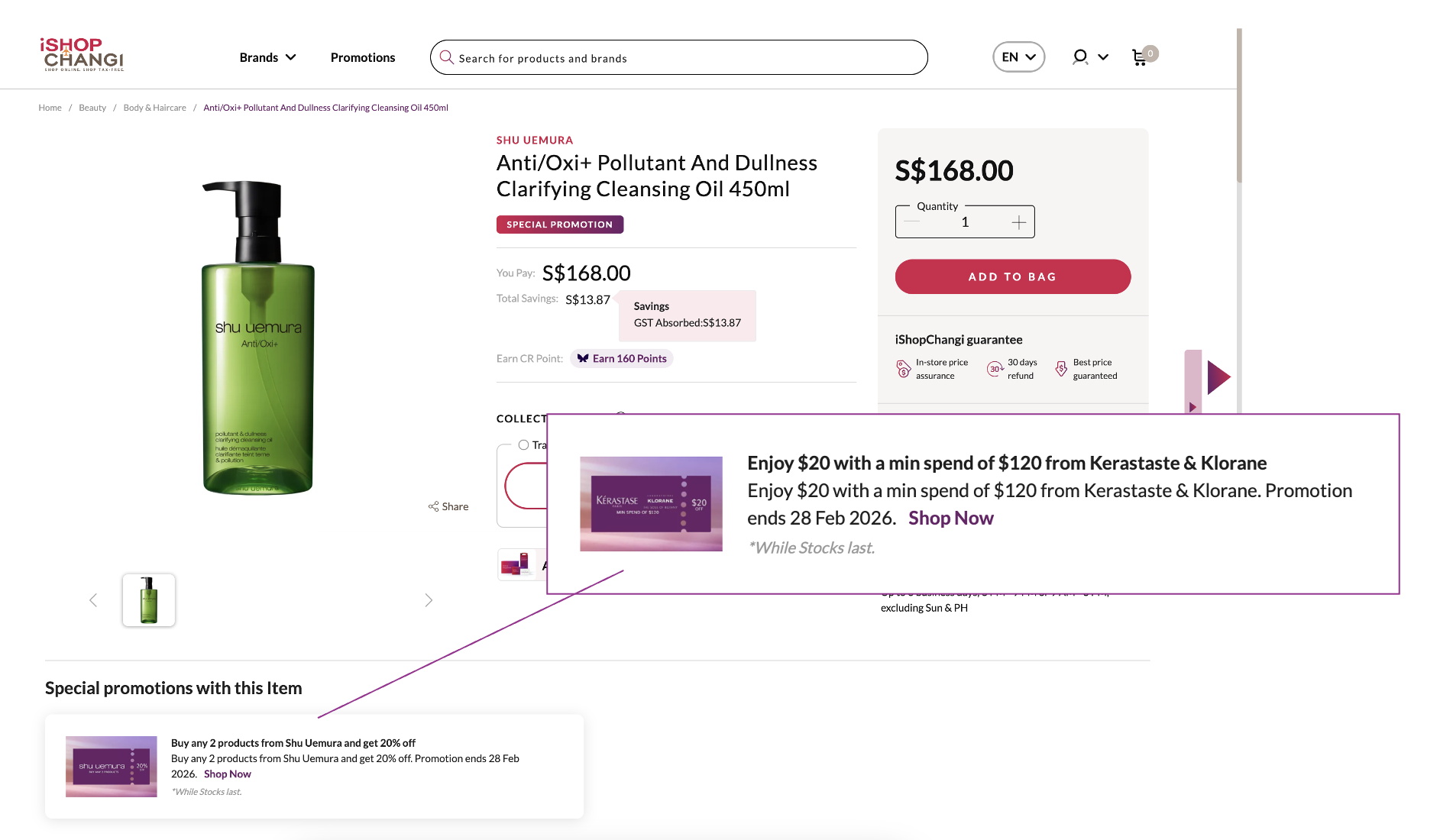Show previous product image arrow

(93, 600)
